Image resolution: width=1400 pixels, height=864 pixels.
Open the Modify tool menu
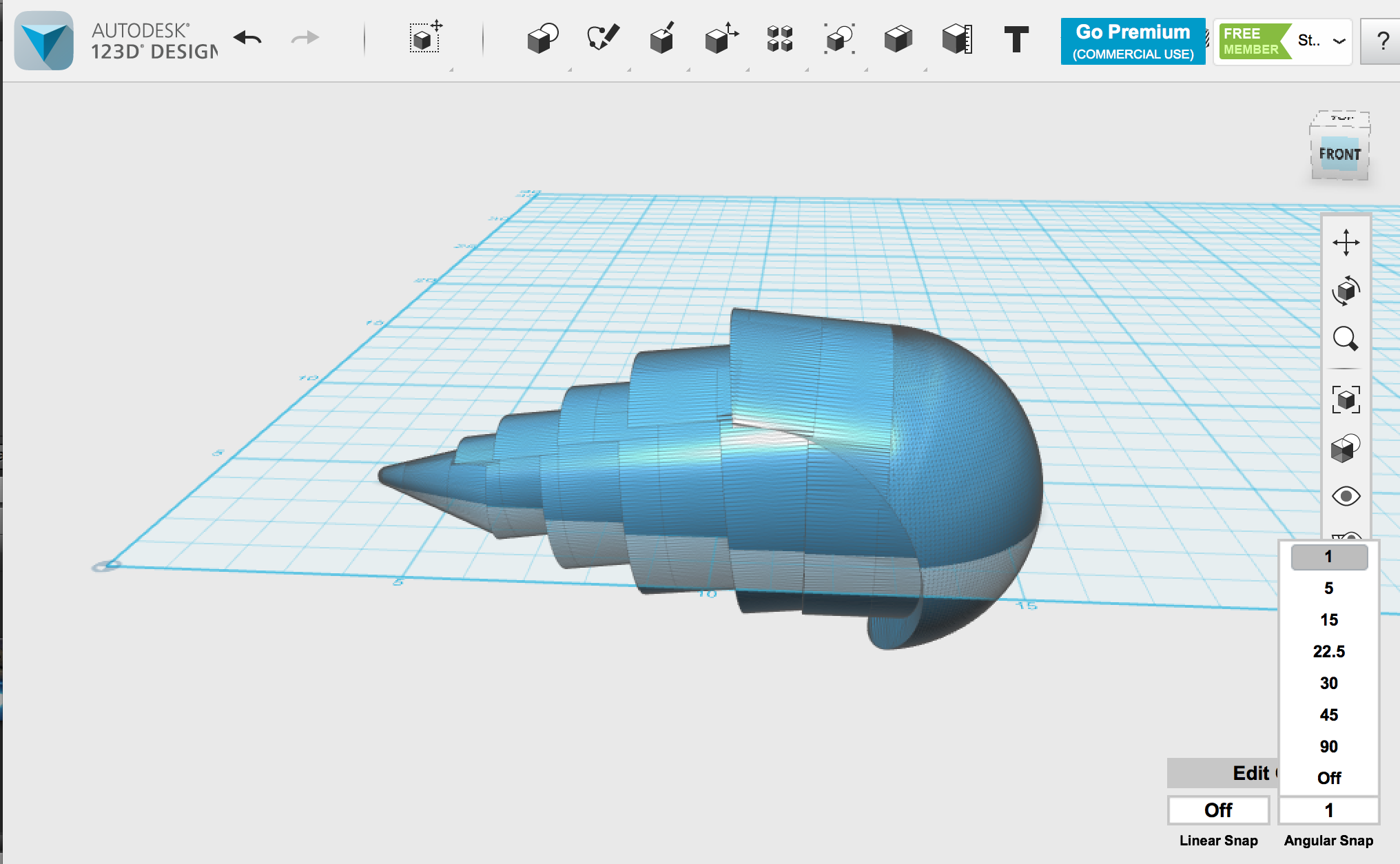pyautogui.click(x=721, y=39)
